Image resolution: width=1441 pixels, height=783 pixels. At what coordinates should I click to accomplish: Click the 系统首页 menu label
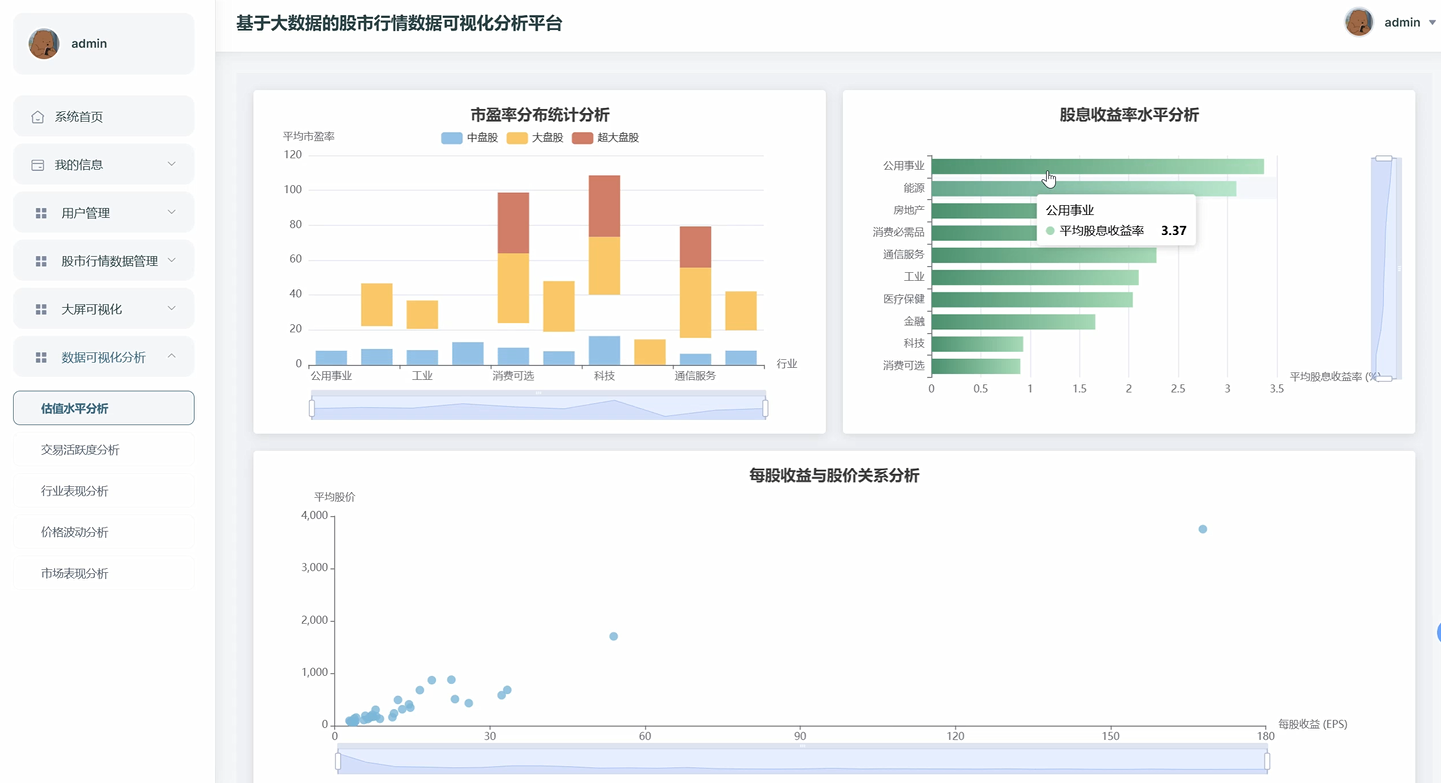(79, 117)
